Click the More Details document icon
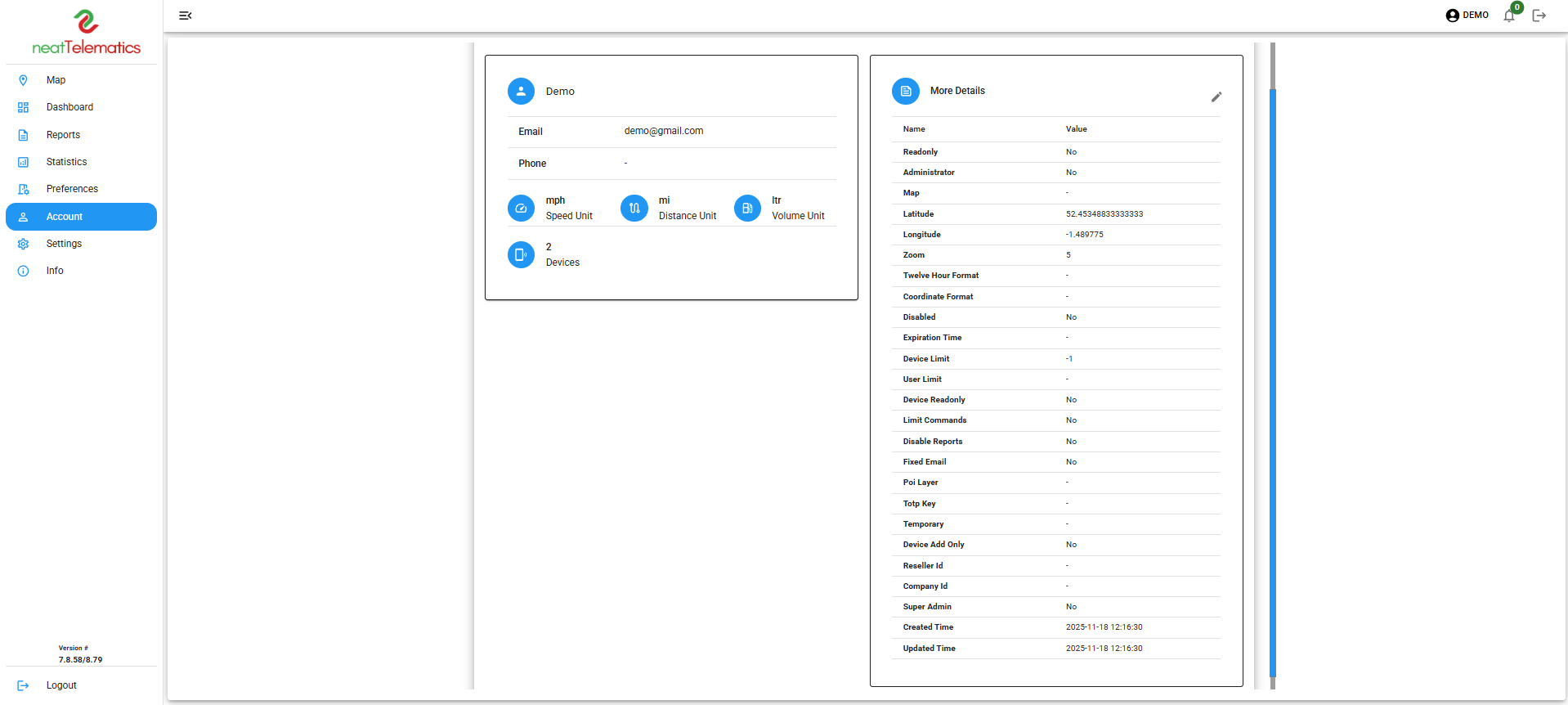1568x705 pixels. coord(906,92)
